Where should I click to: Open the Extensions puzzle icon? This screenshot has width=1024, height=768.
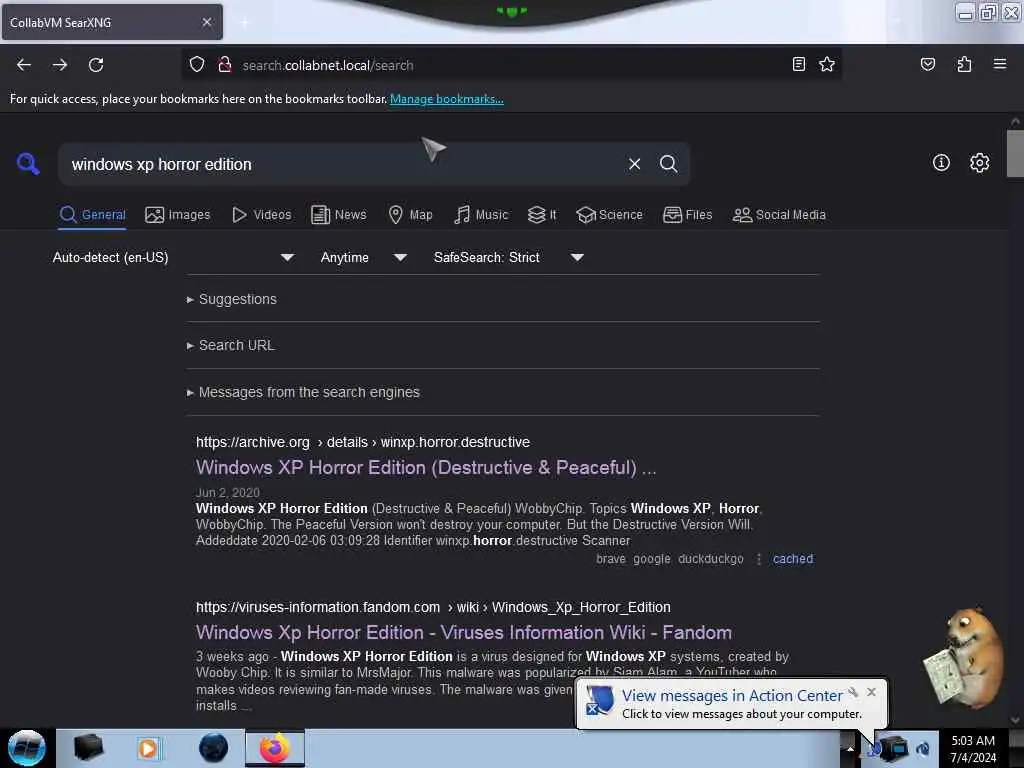tap(964, 64)
